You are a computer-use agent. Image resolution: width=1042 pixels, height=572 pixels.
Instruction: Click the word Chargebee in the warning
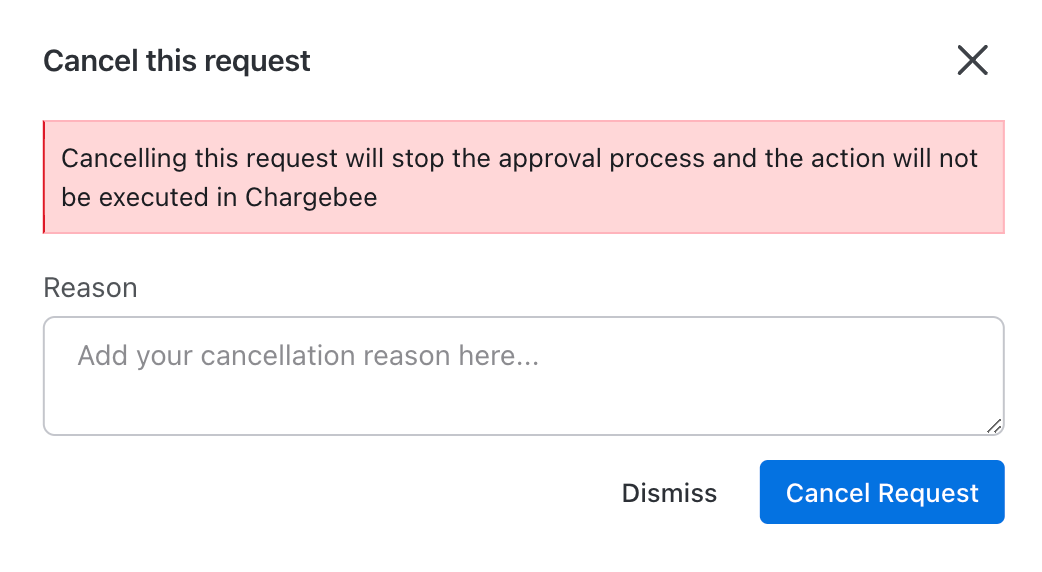(x=311, y=197)
